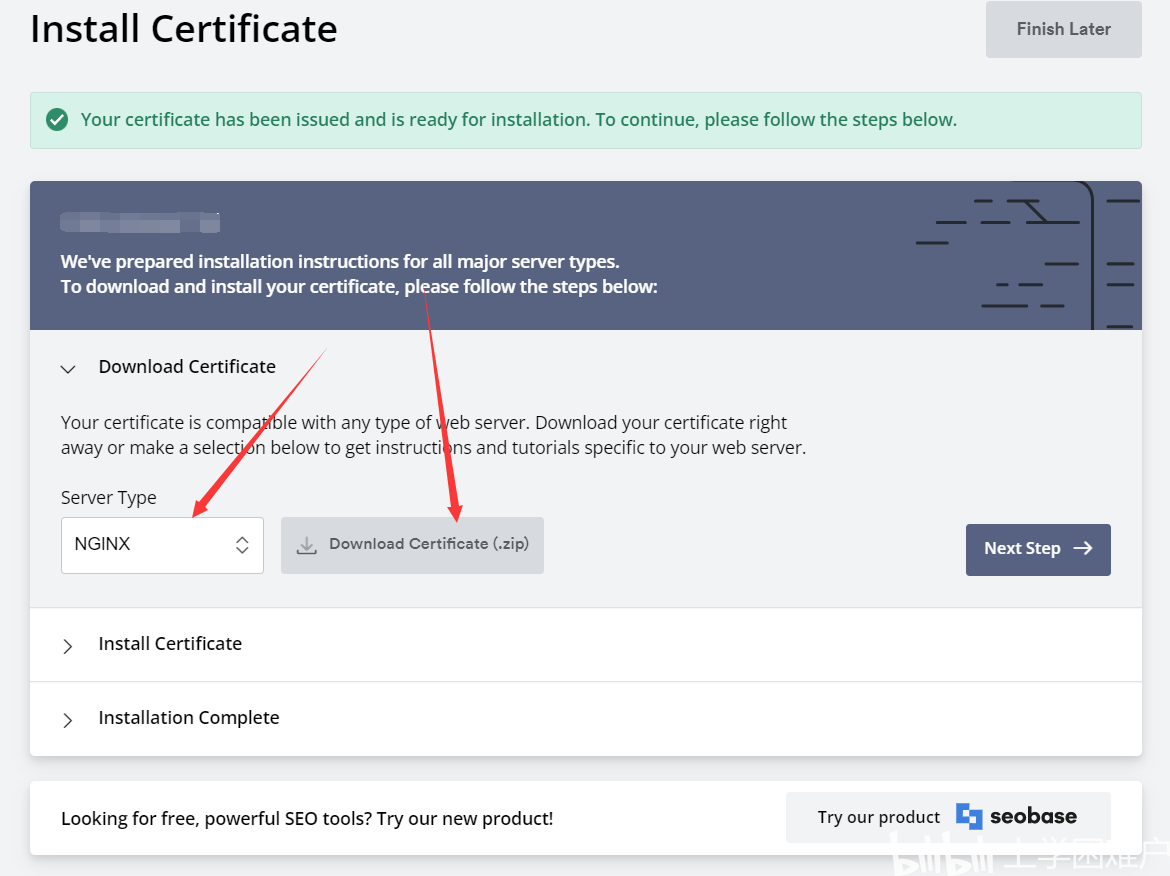The width and height of the screenshot is (1170, 876).
Task: Click the arrow icon in Next Step
Action: pyautogui.click(x=1083, y=548)
